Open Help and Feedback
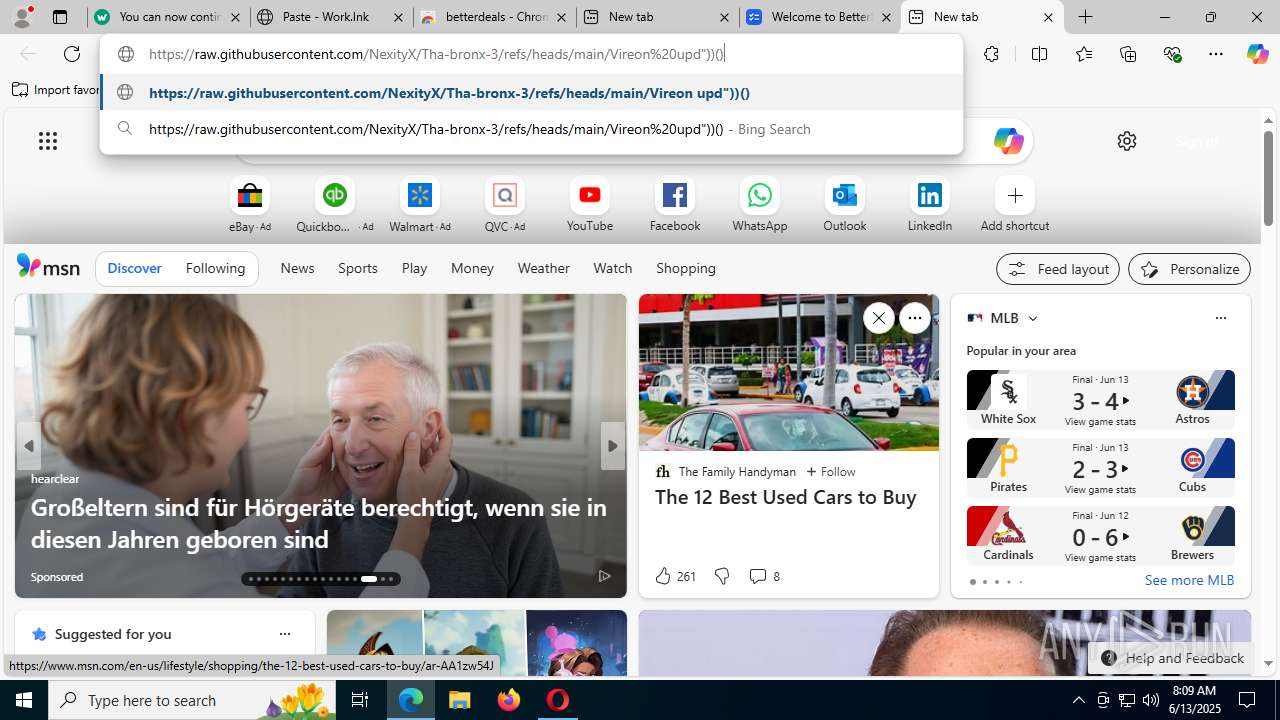 [1171, 658]
